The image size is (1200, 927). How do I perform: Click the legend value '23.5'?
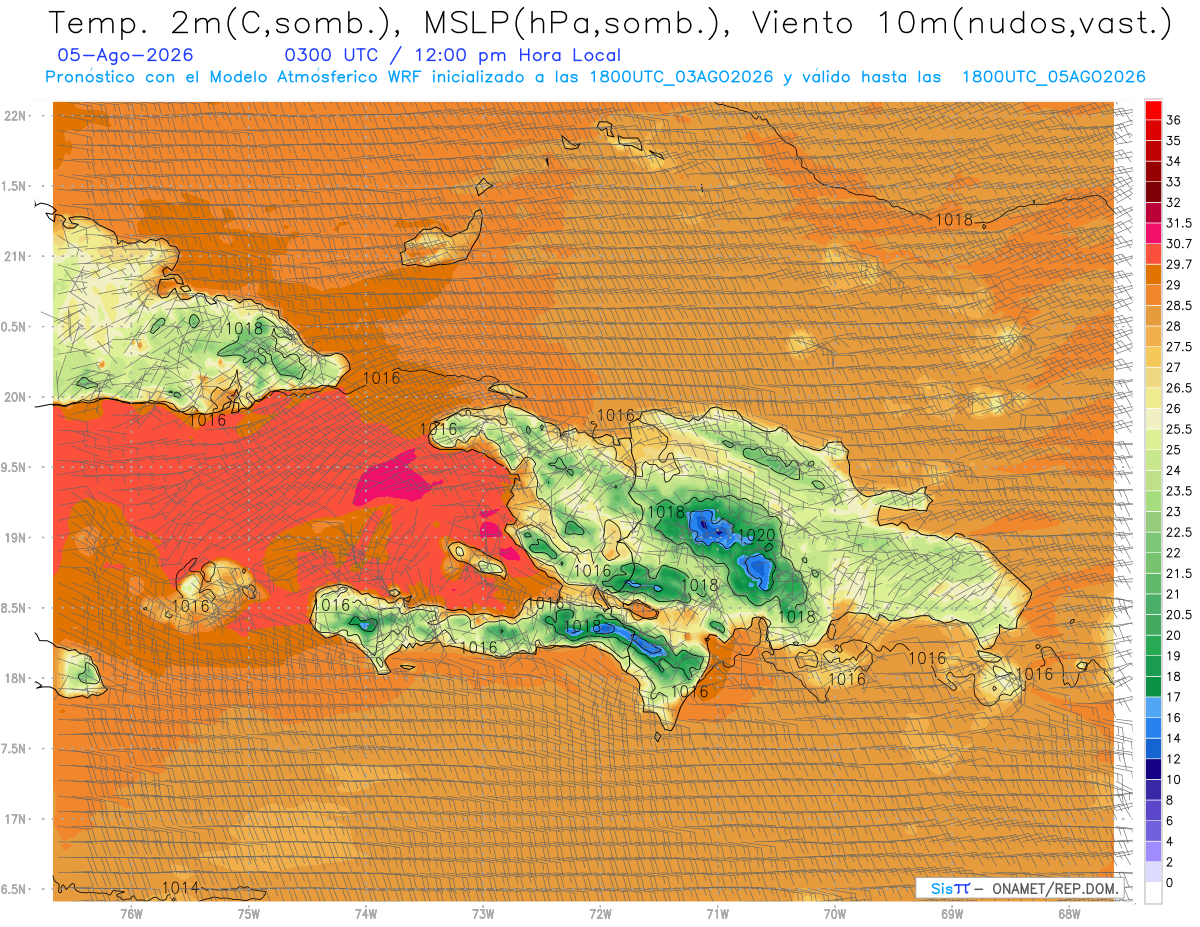pos(1179,490)
